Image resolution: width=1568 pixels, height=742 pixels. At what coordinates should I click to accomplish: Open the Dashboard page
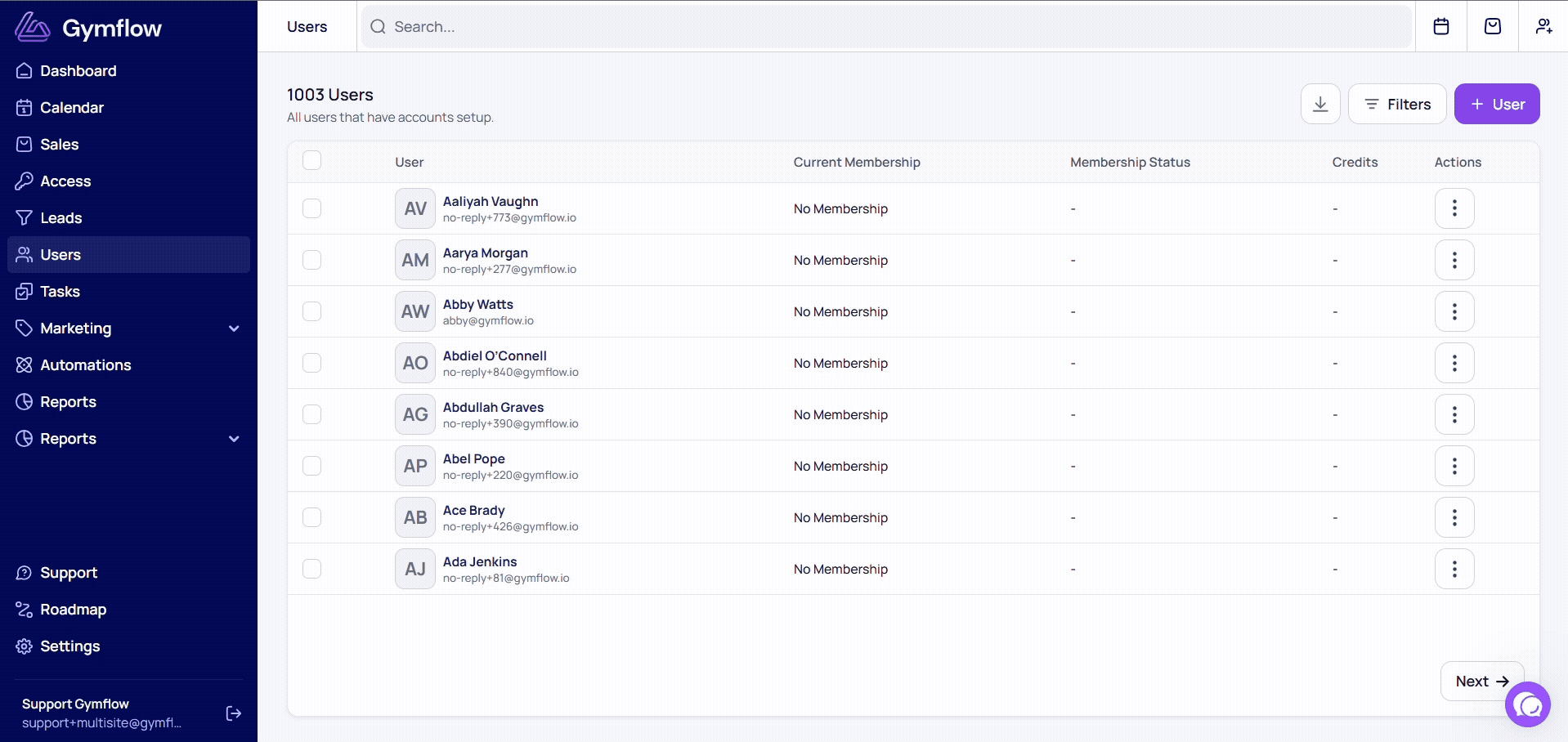128,71
